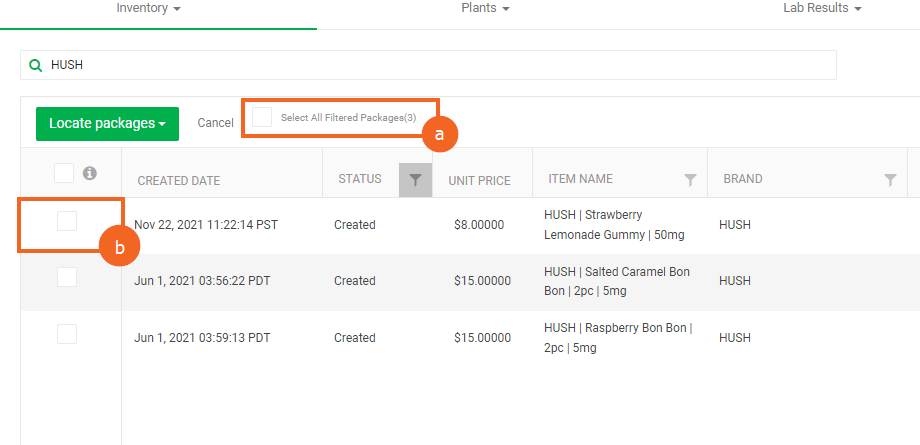Click the green search magnifier icon
The height and width of the screenshot is (445, 920).
[35, 65]
